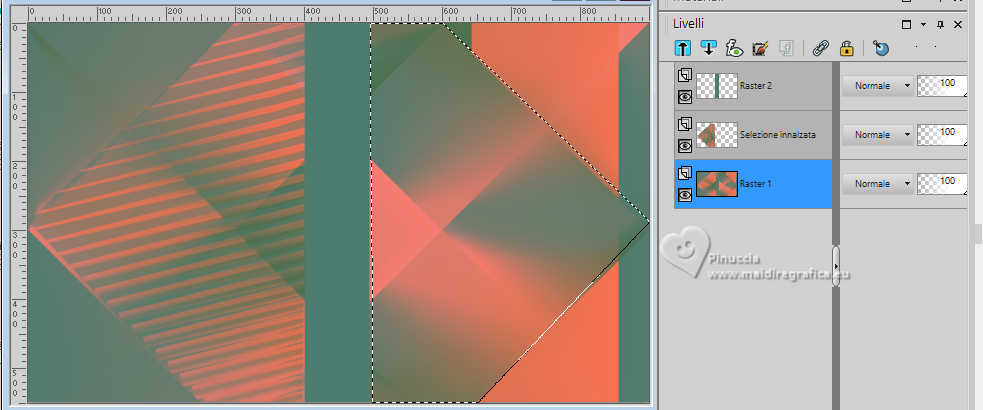Select the Raster 1 layer name
983x410 pixels.
click(x=755, y=184)
